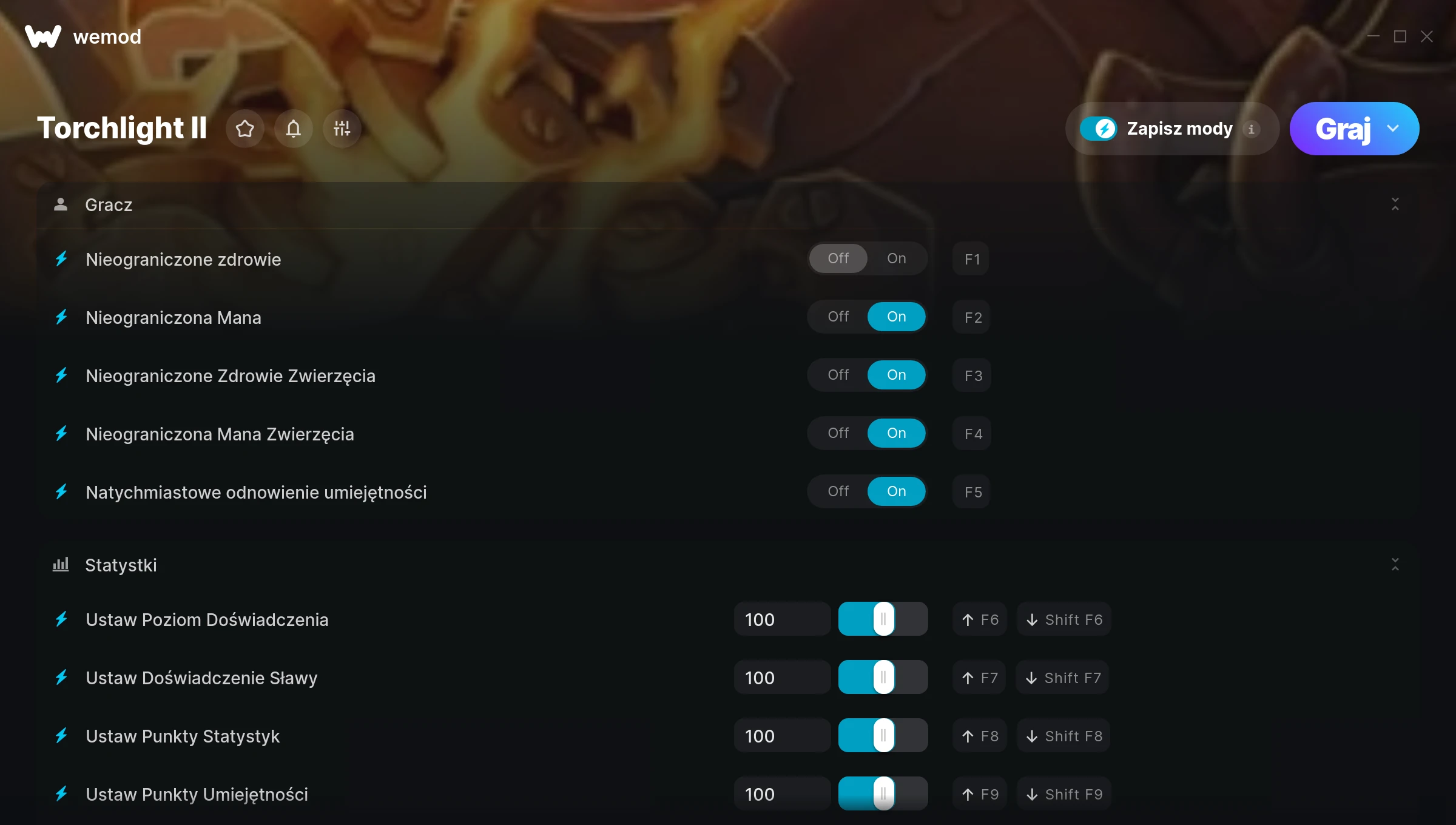
Task: Collapse the Statystki section
Action: [1395, 565]
